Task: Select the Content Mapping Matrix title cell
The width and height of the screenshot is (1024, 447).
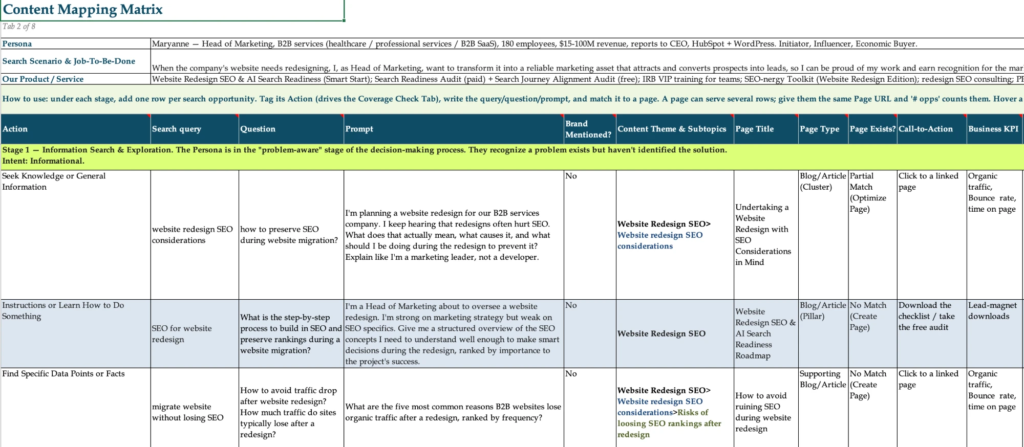Action: (x=172, y=10)
